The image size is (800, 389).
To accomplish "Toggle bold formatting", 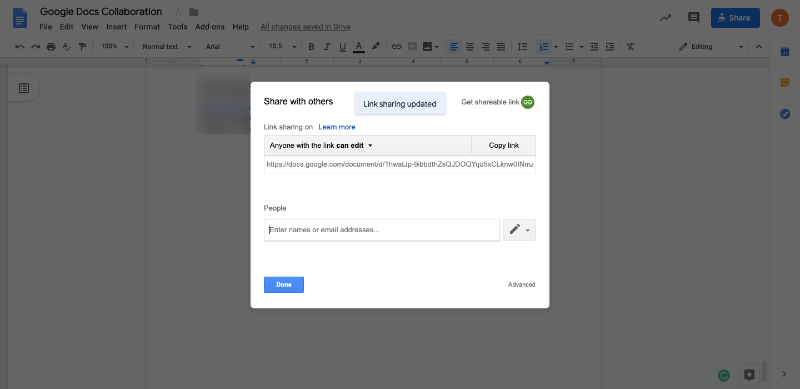I will pos(311,46).
